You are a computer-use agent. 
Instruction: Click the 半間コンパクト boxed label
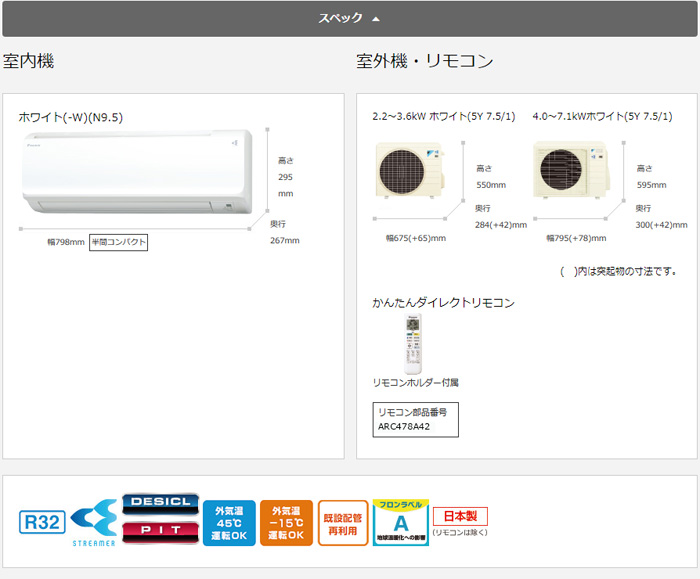coord(118,242)
